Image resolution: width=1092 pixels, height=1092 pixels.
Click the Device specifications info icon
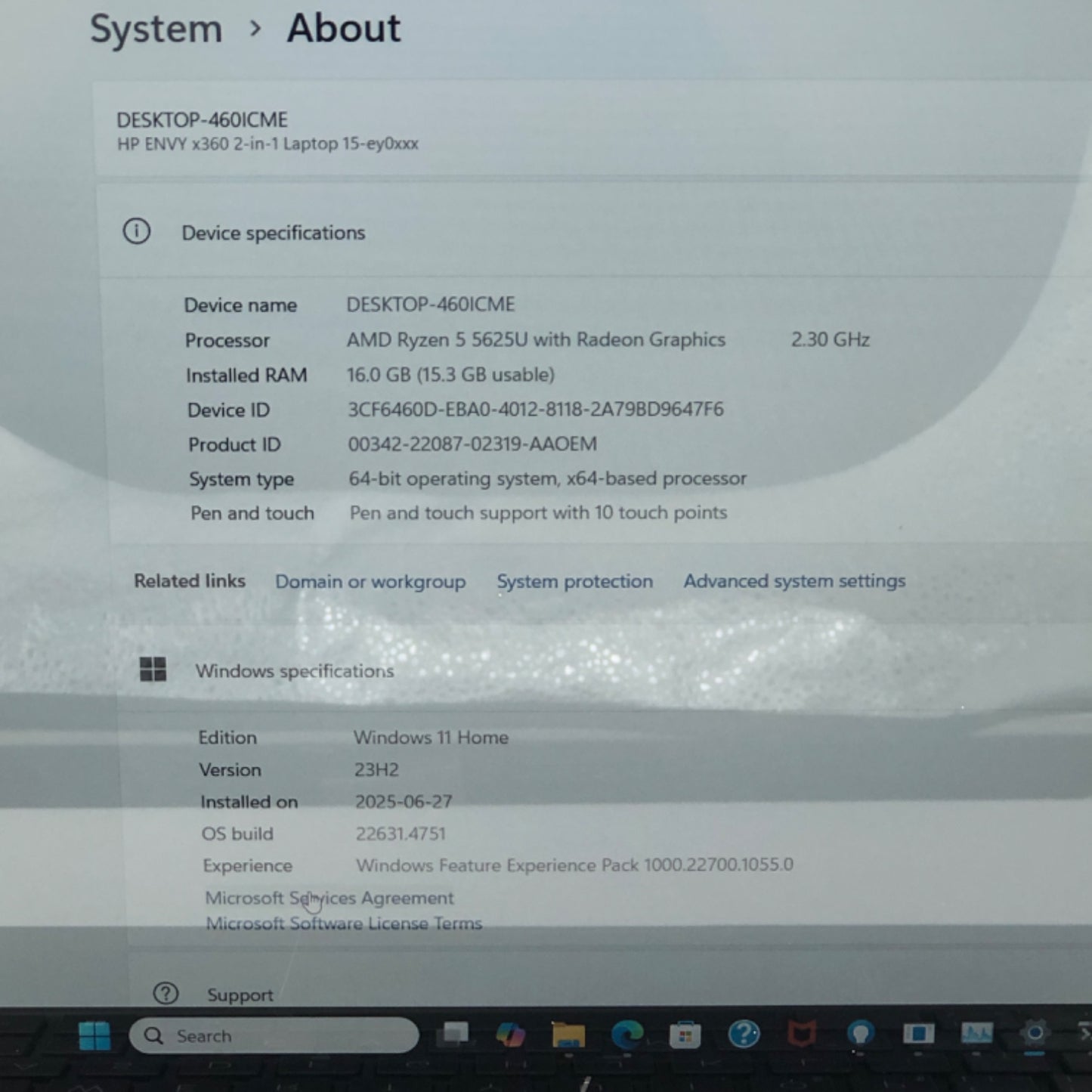[137, 231]
